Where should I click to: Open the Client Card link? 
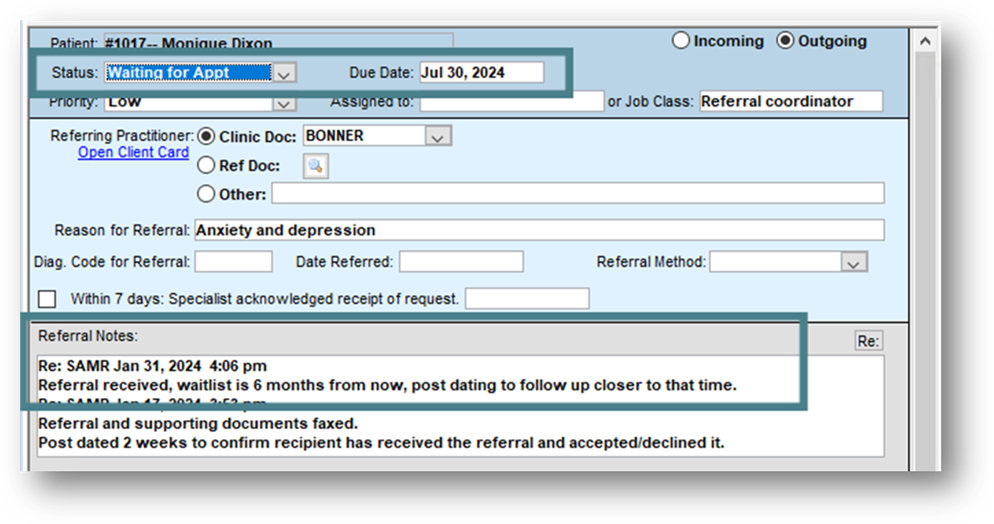coord(133,153)
